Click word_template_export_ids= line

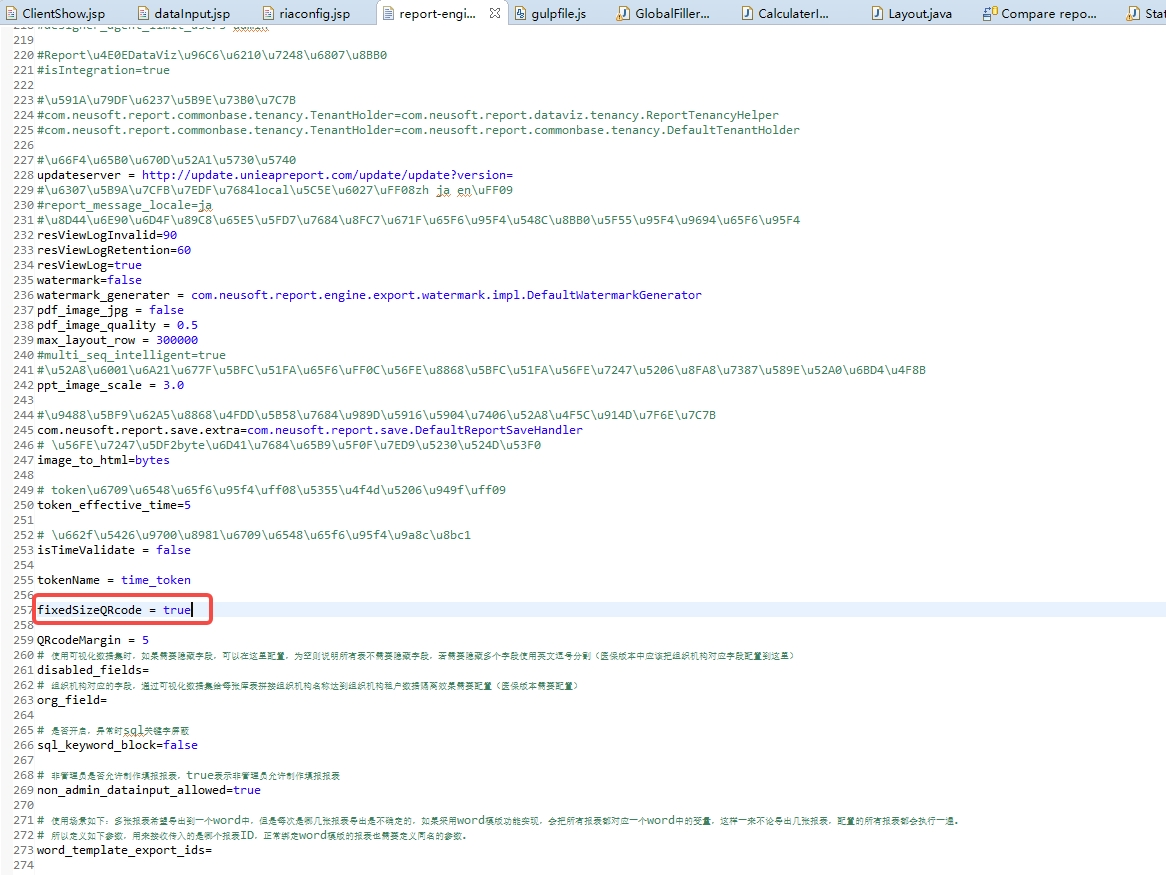click(x=124, y=850)
